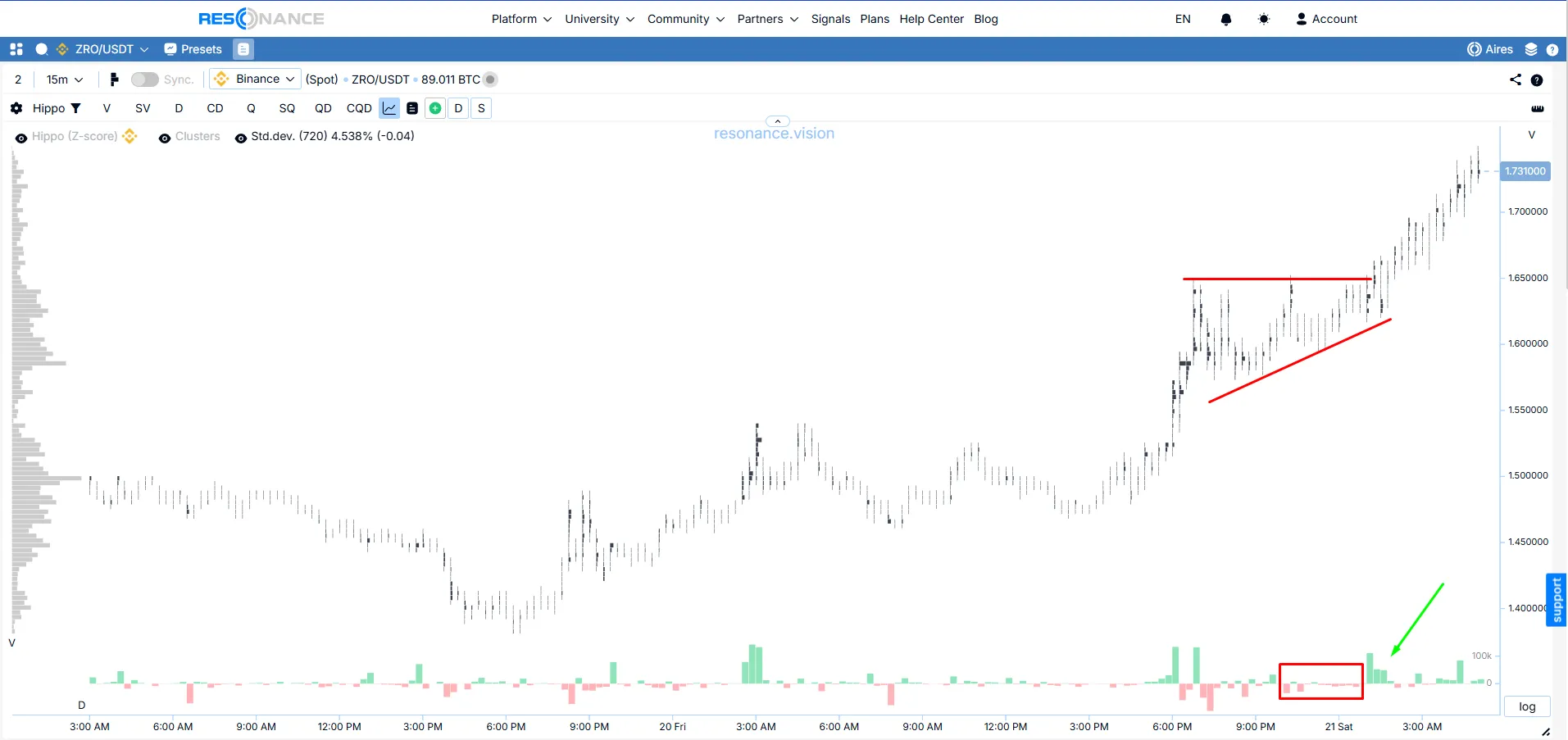Click the share chart icon
The height and width of the screenshot is (740, 1568).
1515,79
